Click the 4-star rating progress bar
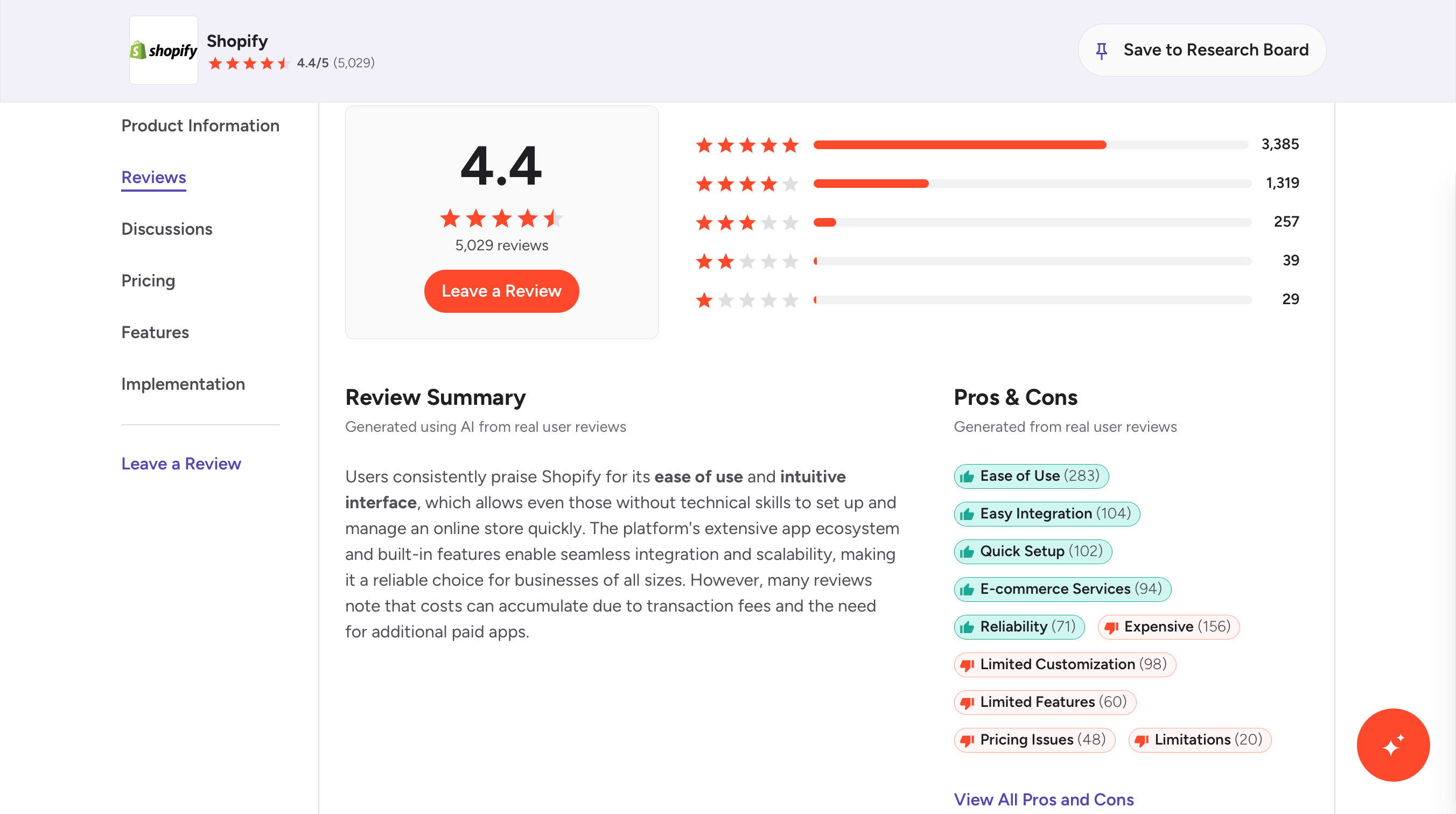1456x814 pixels. click(1032, 184)
